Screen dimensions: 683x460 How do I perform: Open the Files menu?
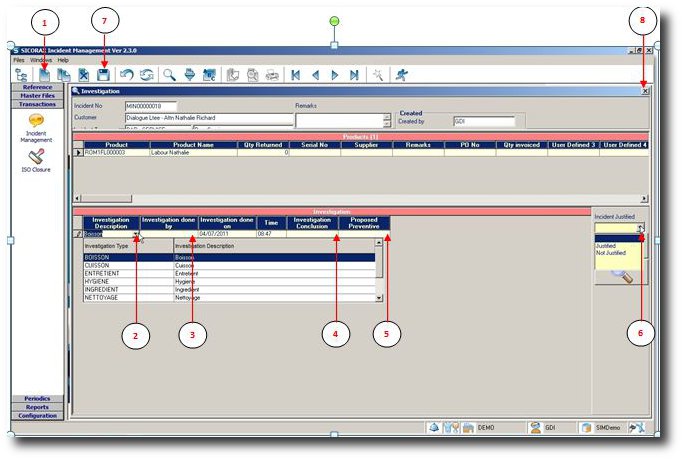point(19,60)
